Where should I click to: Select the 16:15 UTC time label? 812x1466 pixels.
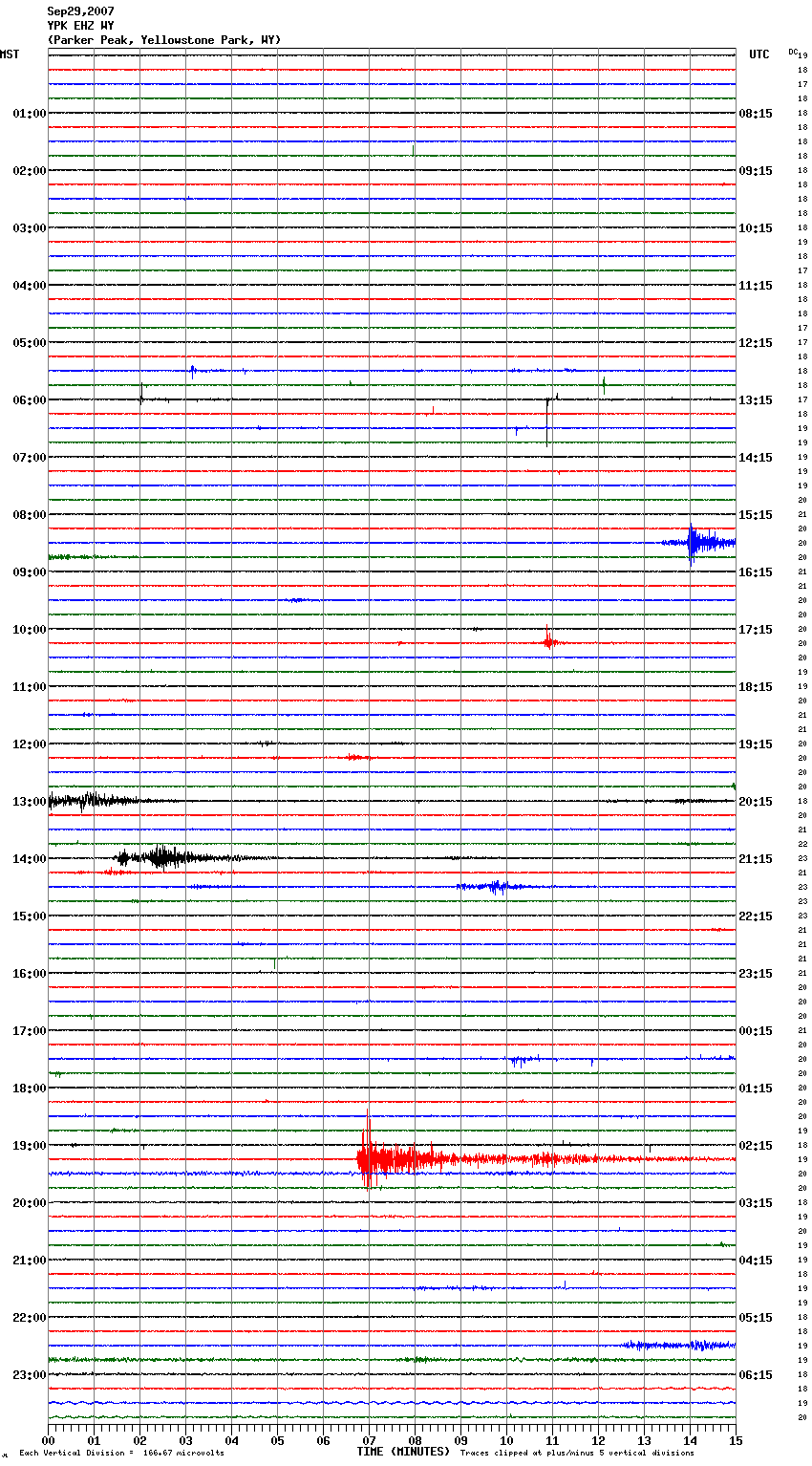(756, 572)
